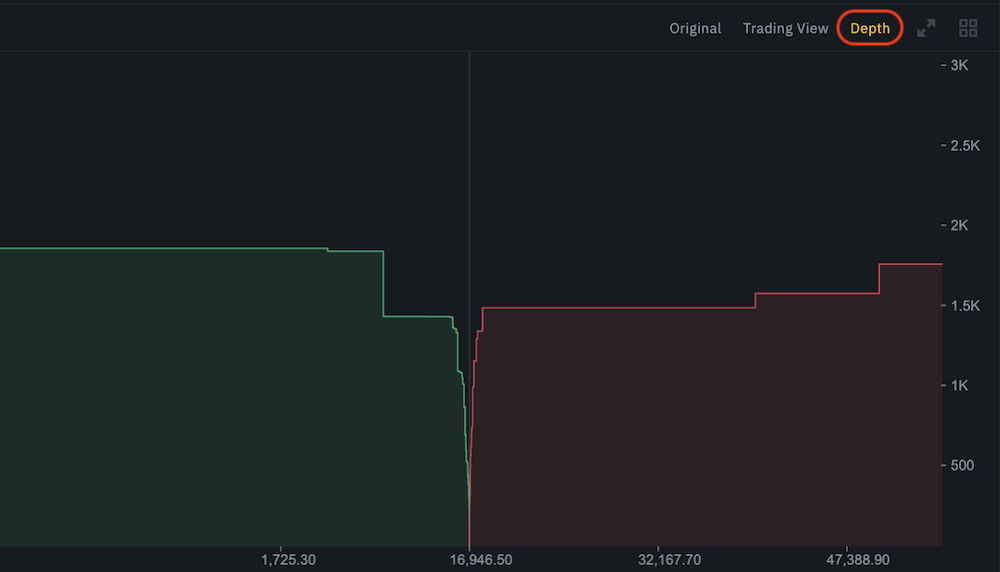The image size is (1000, 572).
Task: Click the 500 volume axis label
Action: pos(961,465)
